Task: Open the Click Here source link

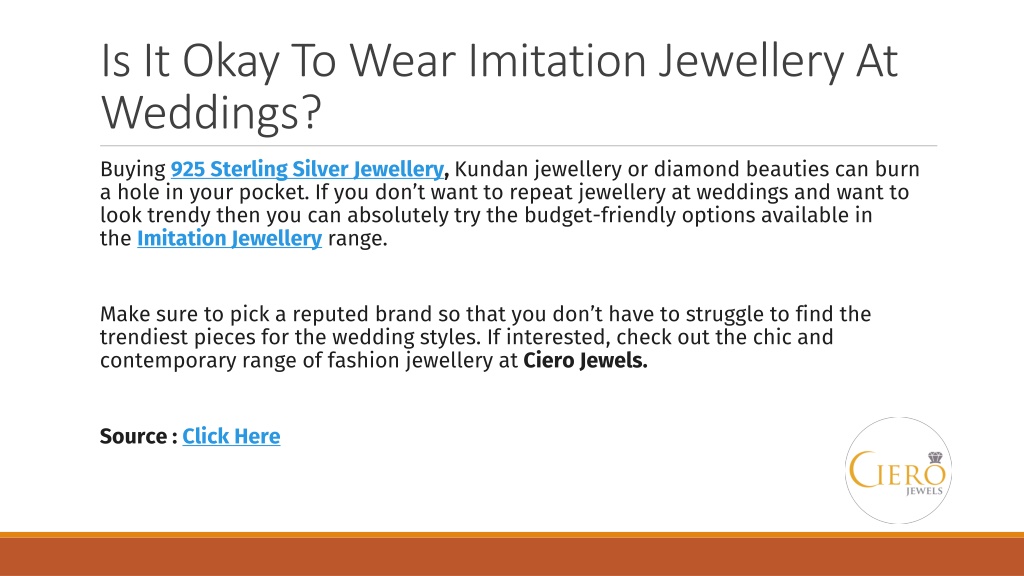Action: 231,436
